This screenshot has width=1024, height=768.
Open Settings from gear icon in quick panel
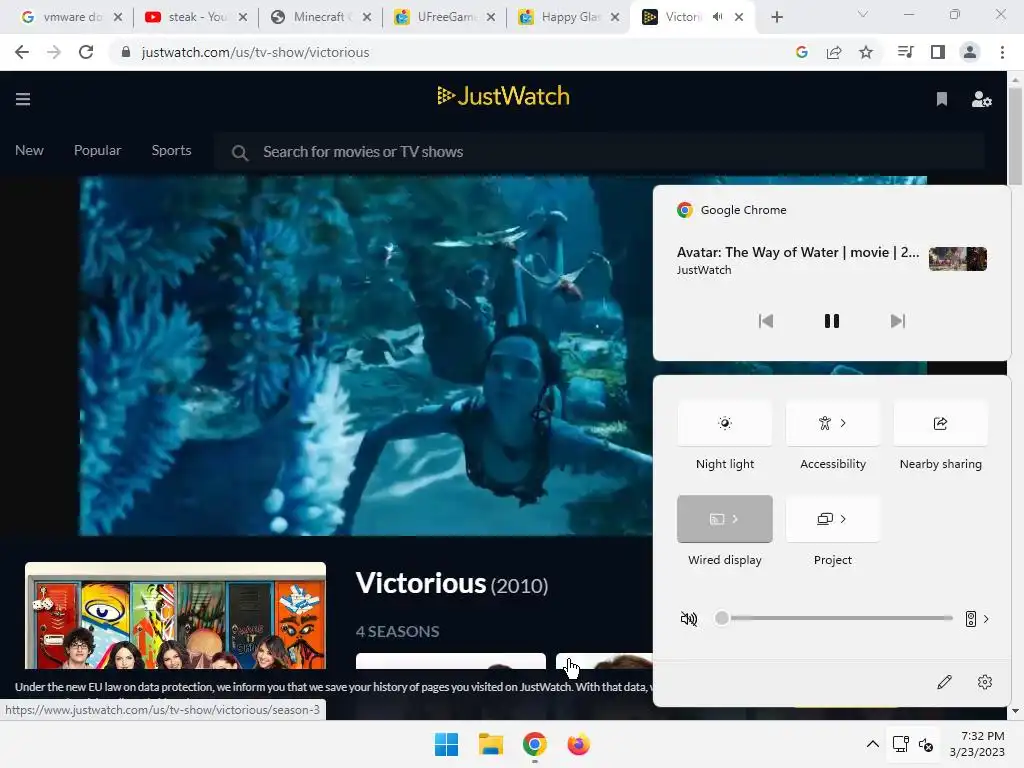[985, 682]
